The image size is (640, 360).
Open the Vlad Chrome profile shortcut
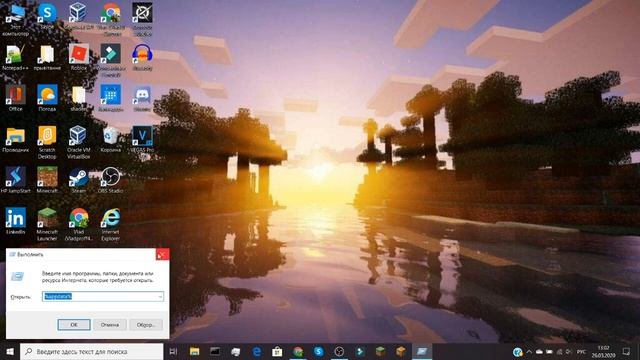point(79,224)
